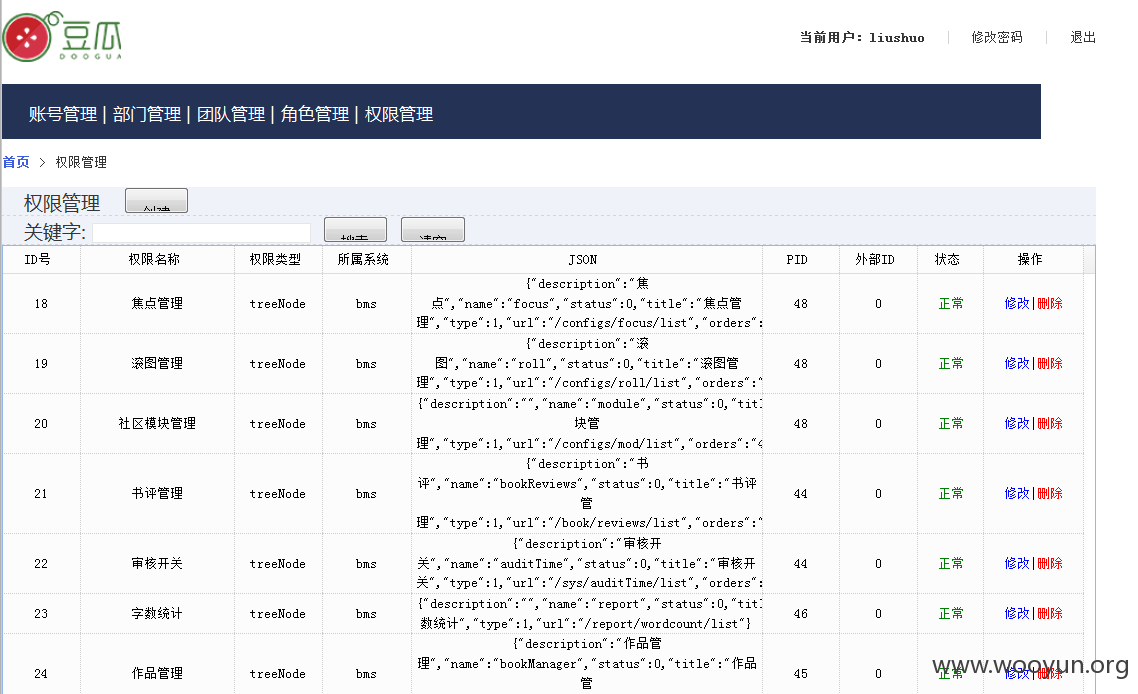
Task: Select the 书评管理 name cell
Action: click(157, 493)
